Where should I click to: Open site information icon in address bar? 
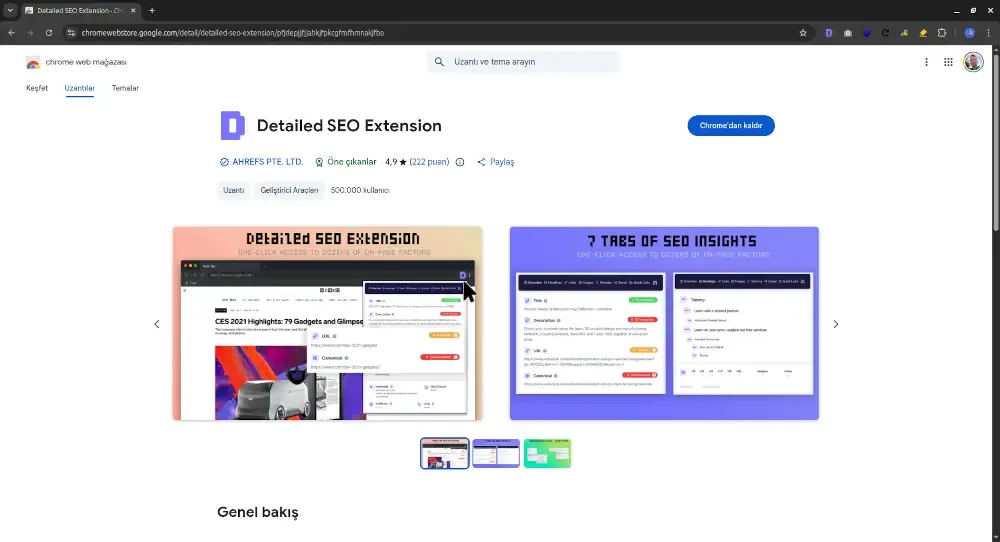pyautogui.click(x=71, y=33)
